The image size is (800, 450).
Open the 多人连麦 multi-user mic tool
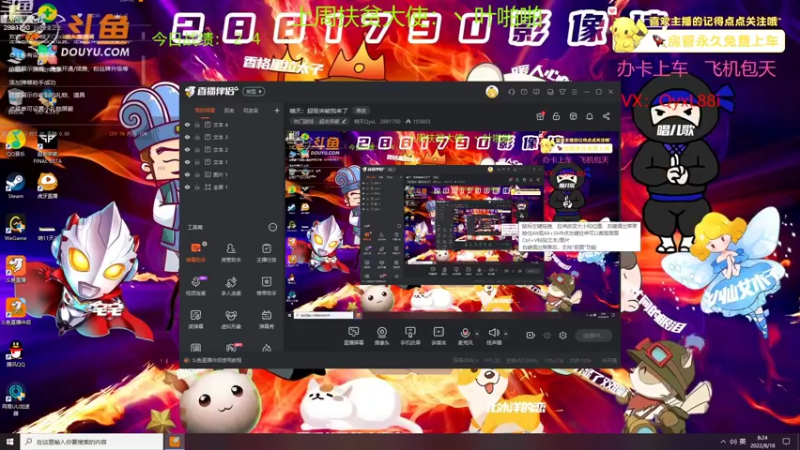tap(231, 286)
